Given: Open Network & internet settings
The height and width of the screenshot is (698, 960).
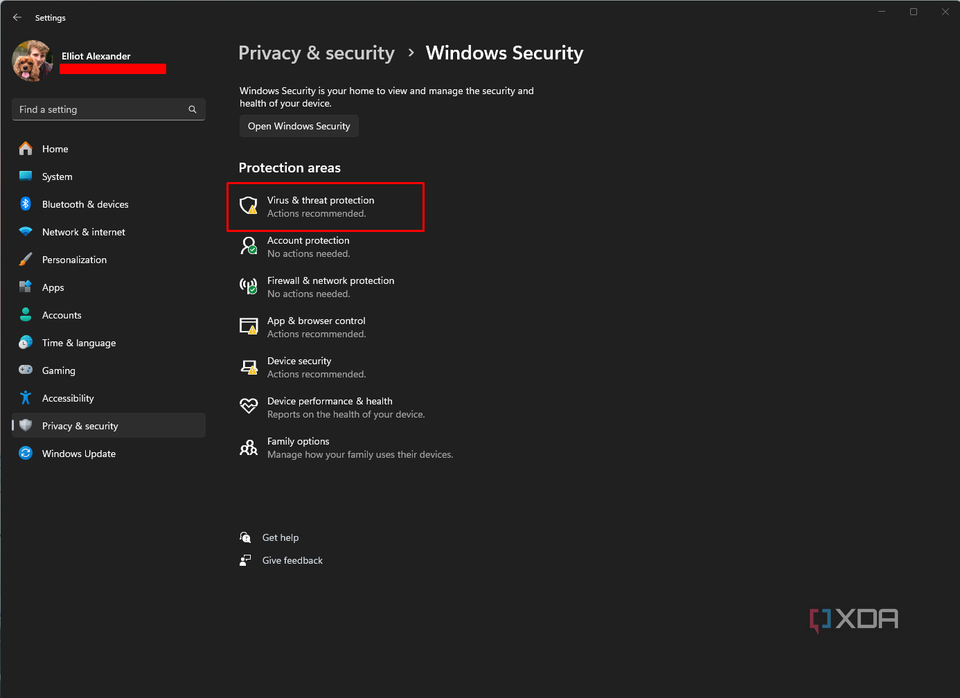Looking at the screenshot, I should [x=108, y=232].
